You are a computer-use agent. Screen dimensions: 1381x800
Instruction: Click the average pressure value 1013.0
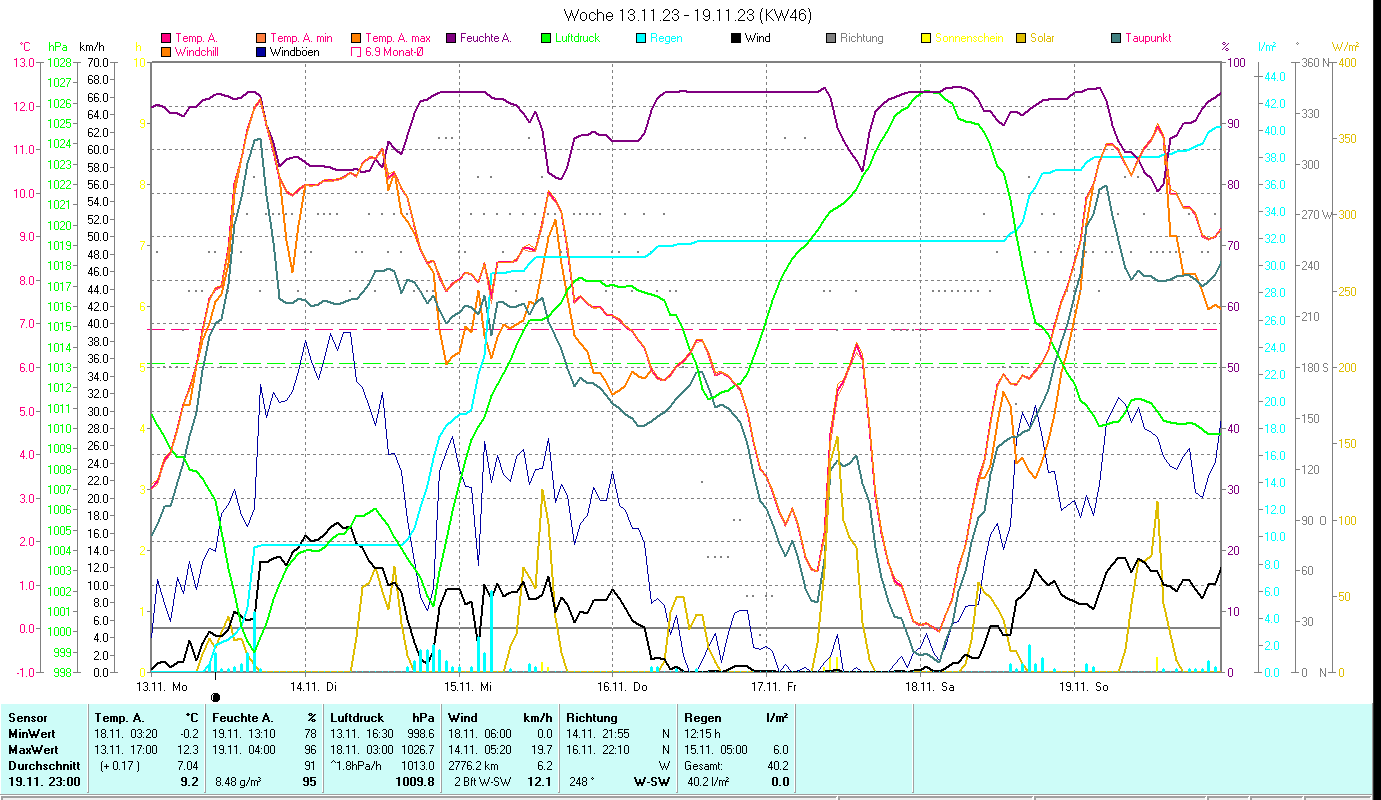coord(417,766)
